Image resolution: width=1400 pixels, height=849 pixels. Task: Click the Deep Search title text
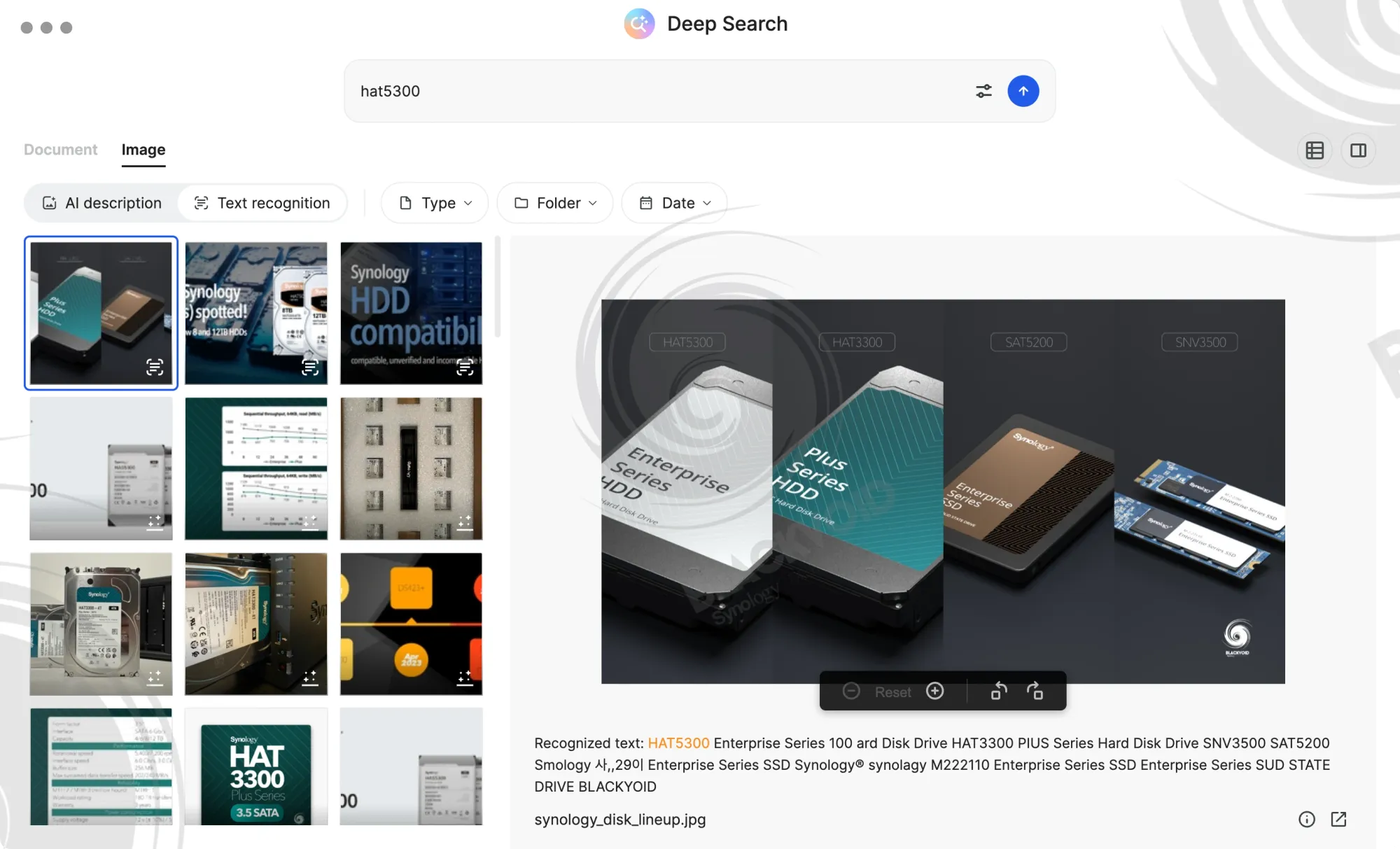pyautogui.click(x=727, y=24)
